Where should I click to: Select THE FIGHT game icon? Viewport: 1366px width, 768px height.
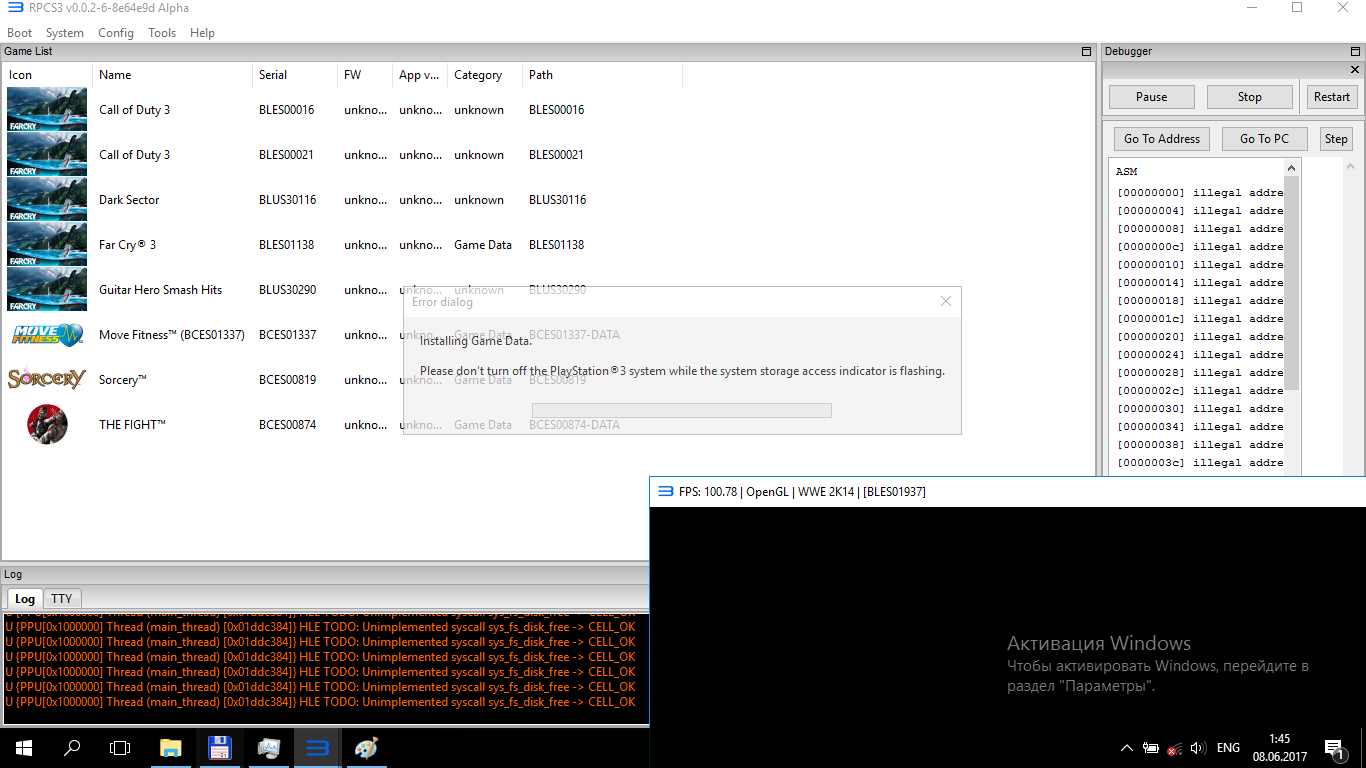pos(47,424)
